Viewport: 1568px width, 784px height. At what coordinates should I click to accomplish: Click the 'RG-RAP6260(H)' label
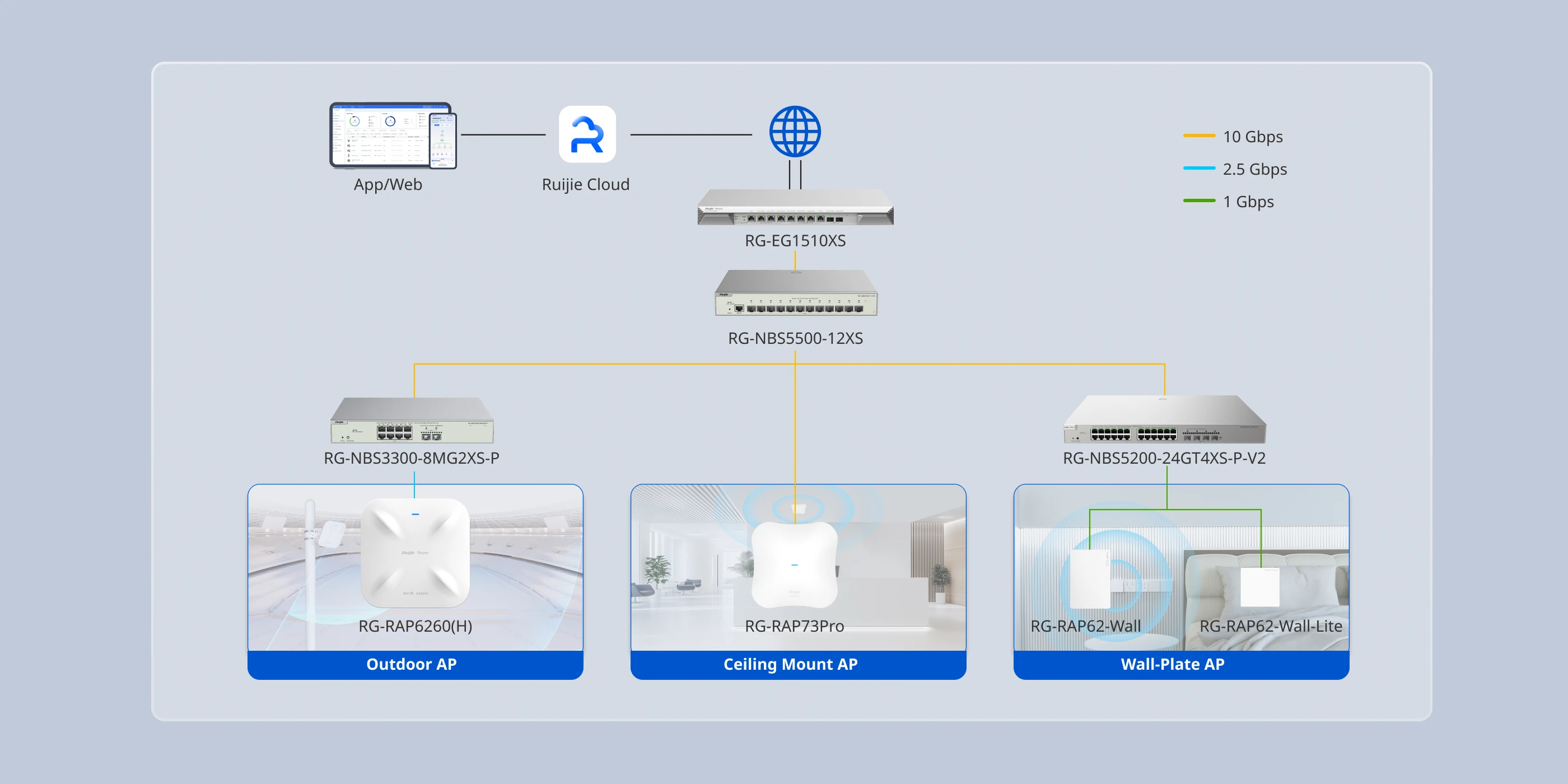[x=415, y=626]
